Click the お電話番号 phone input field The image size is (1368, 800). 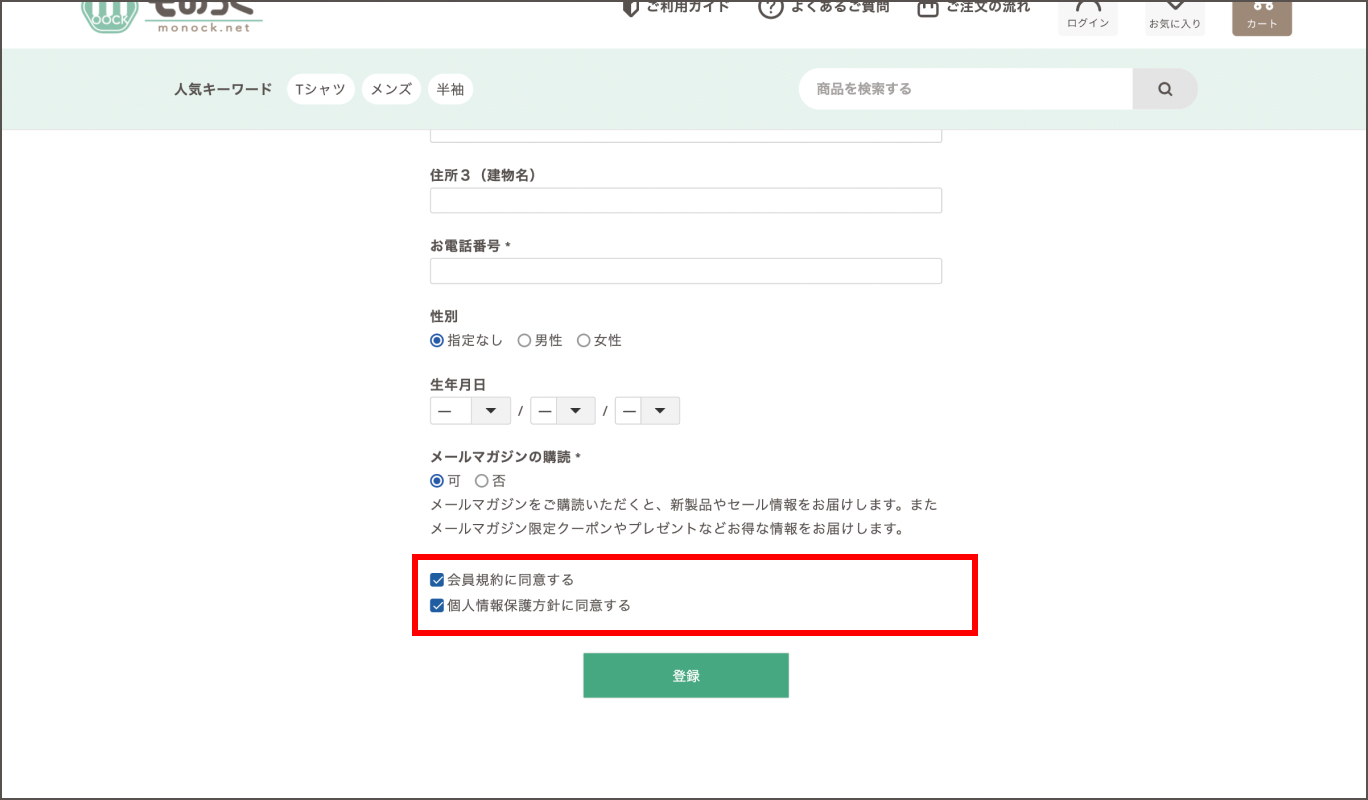pos(685,271)
